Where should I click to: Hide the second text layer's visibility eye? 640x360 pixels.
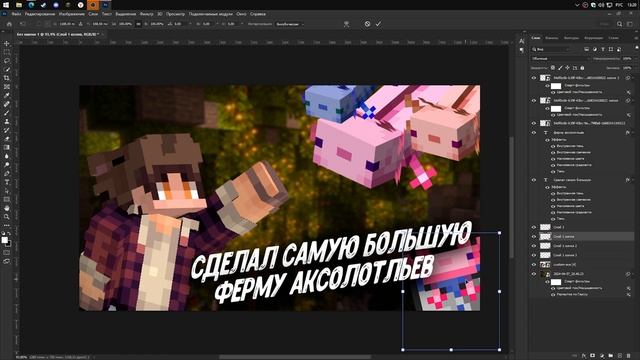[534, 180]
